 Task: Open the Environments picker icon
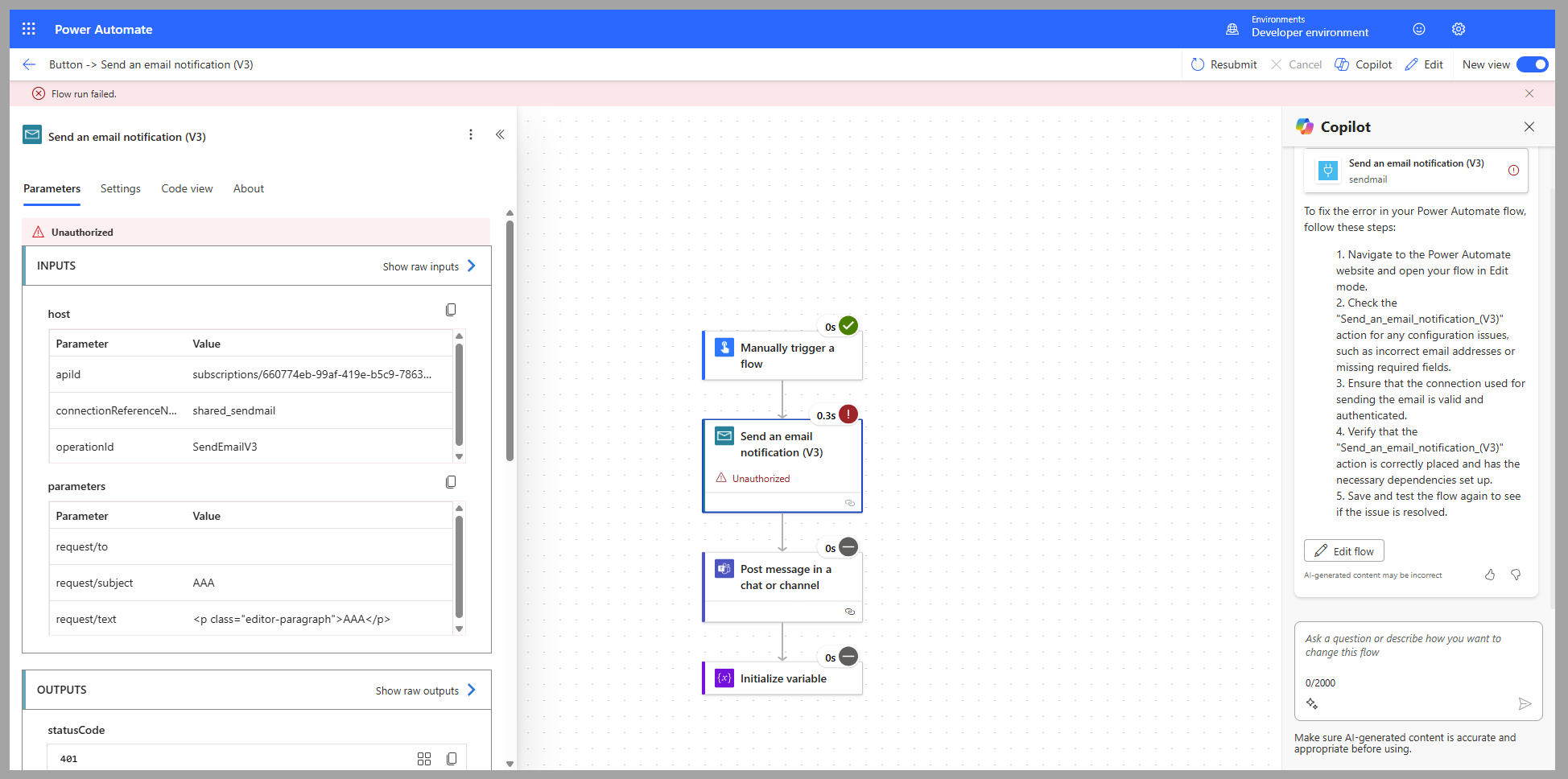tap(1232, 29)
